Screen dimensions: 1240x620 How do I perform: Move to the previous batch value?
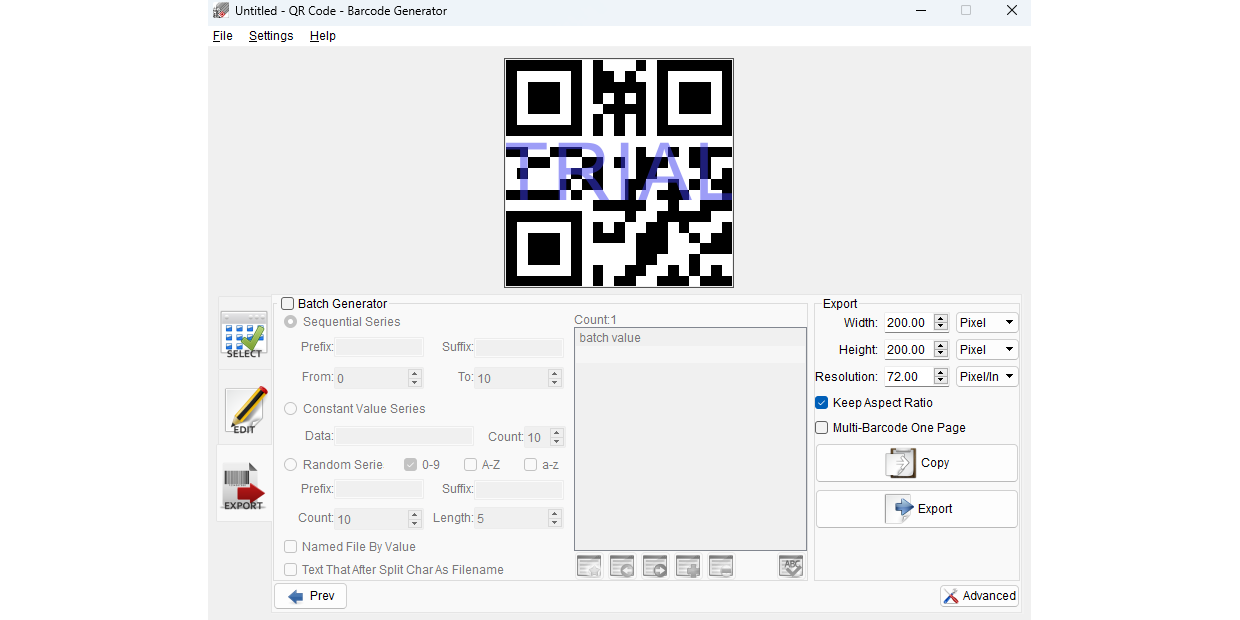pos(622,566)
